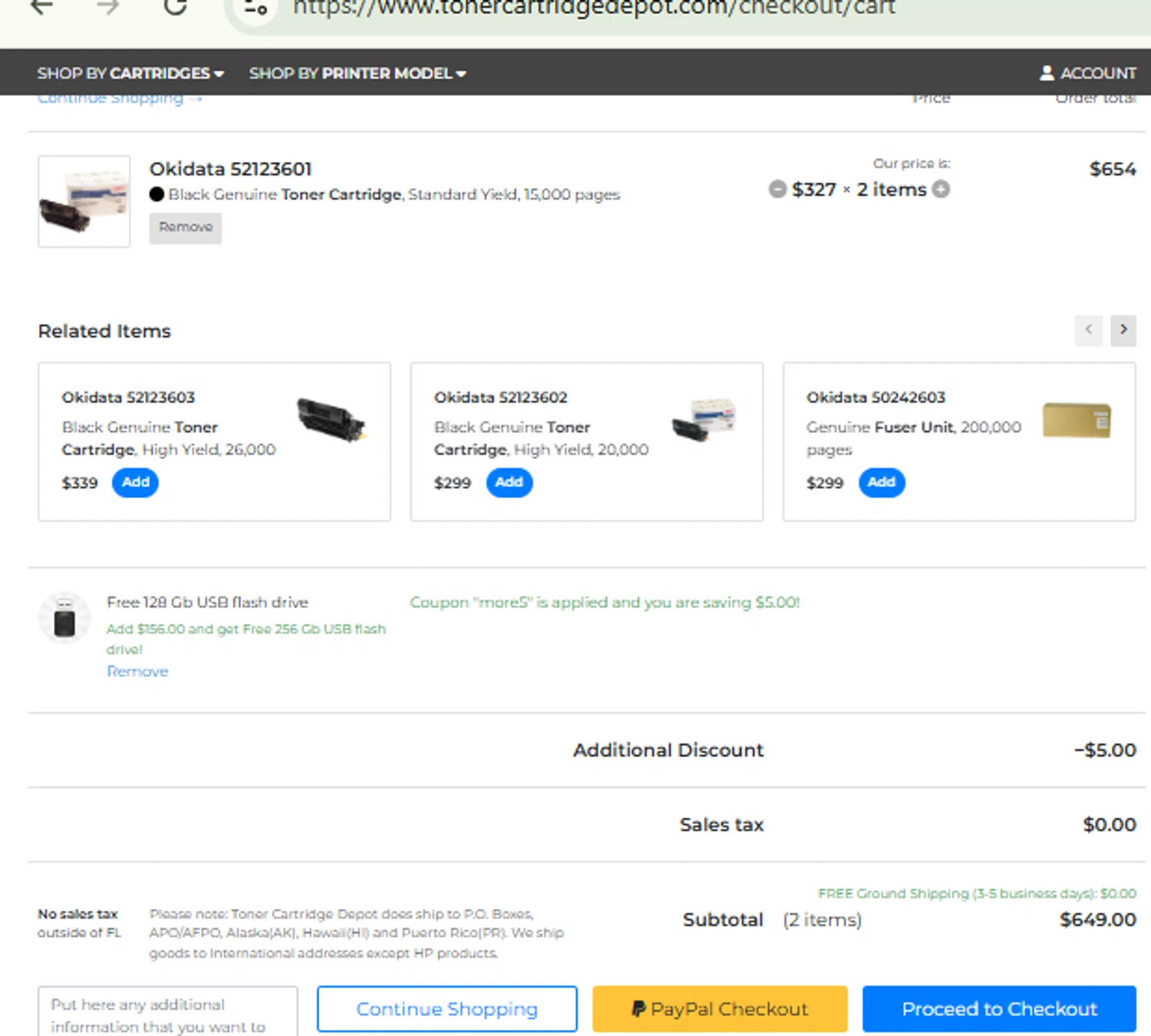Screen dimensions: 1151x1036
Task: Add Okidata 52123603 to the cart
Action: click(x=136, y=482)
